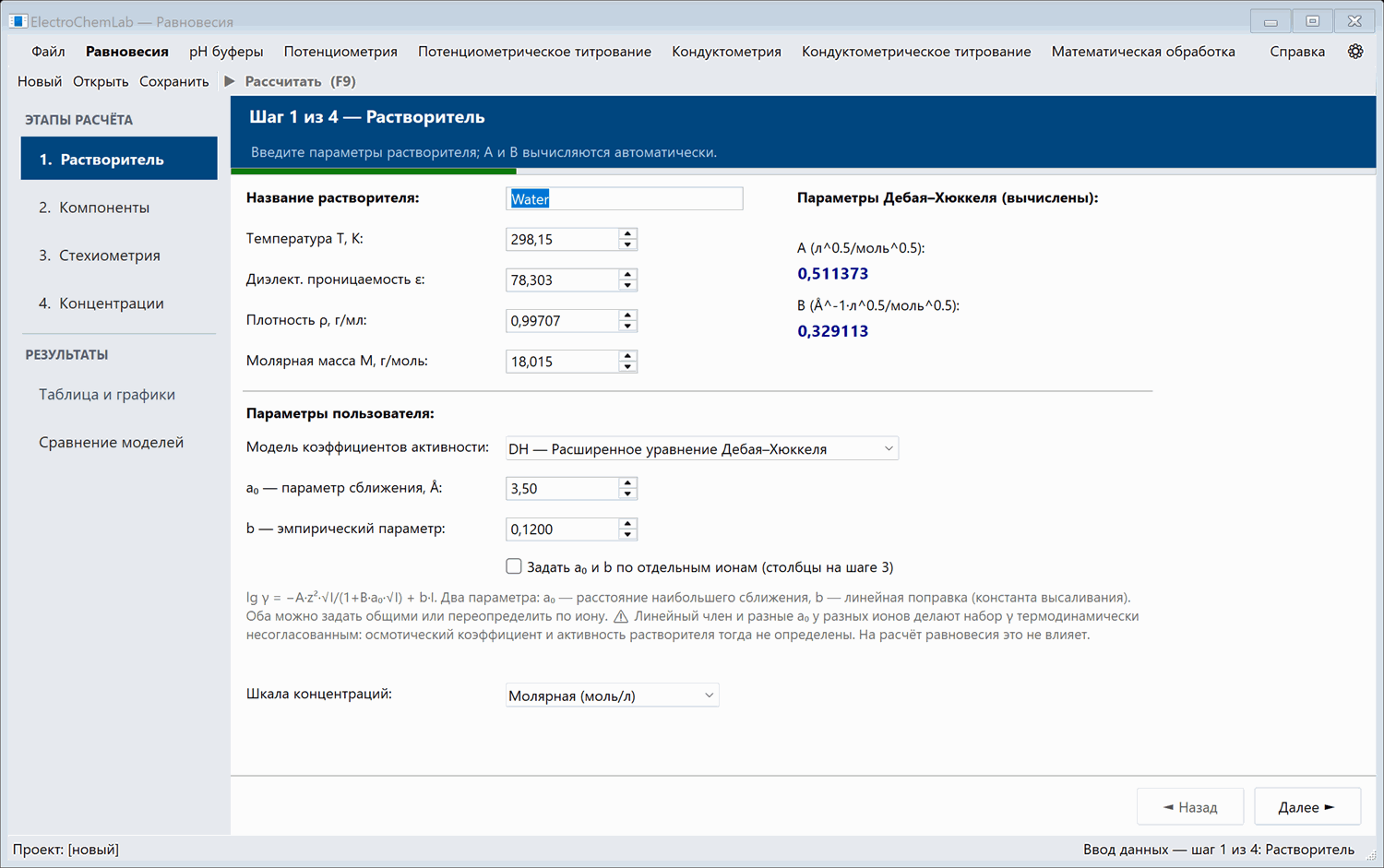This screenshot has width=1384, height=868.
Task: Click the Молярная масса M value field
Action: pyautogui.click(x=562, y=361)
